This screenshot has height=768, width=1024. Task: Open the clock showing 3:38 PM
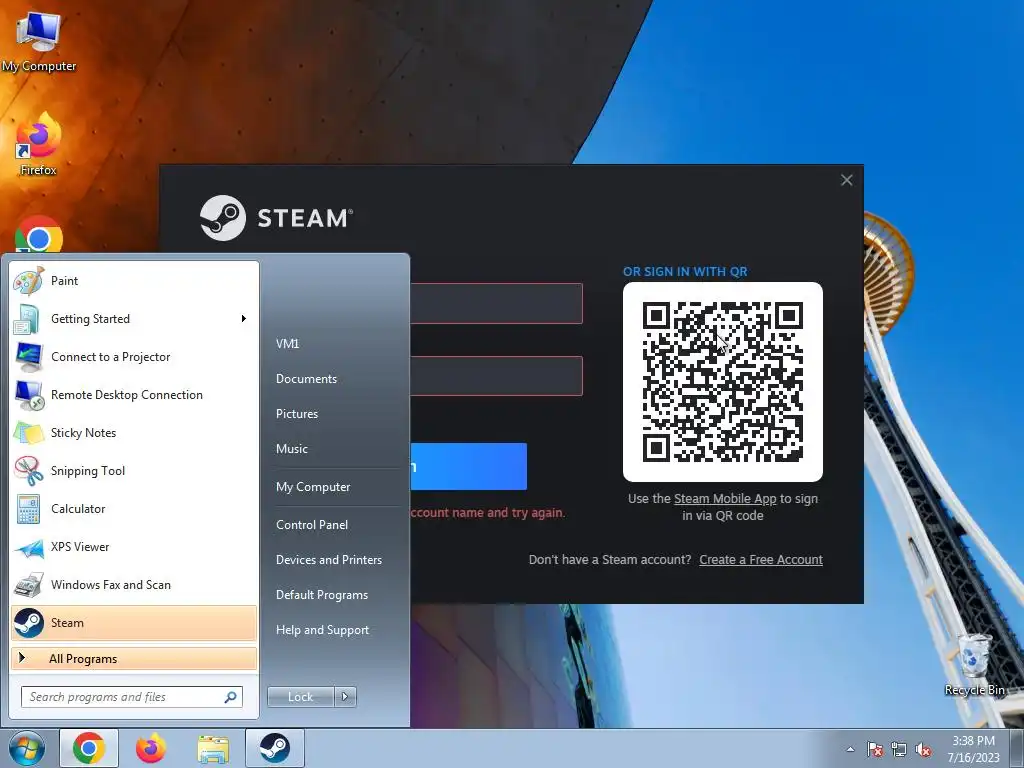point(973,749)
